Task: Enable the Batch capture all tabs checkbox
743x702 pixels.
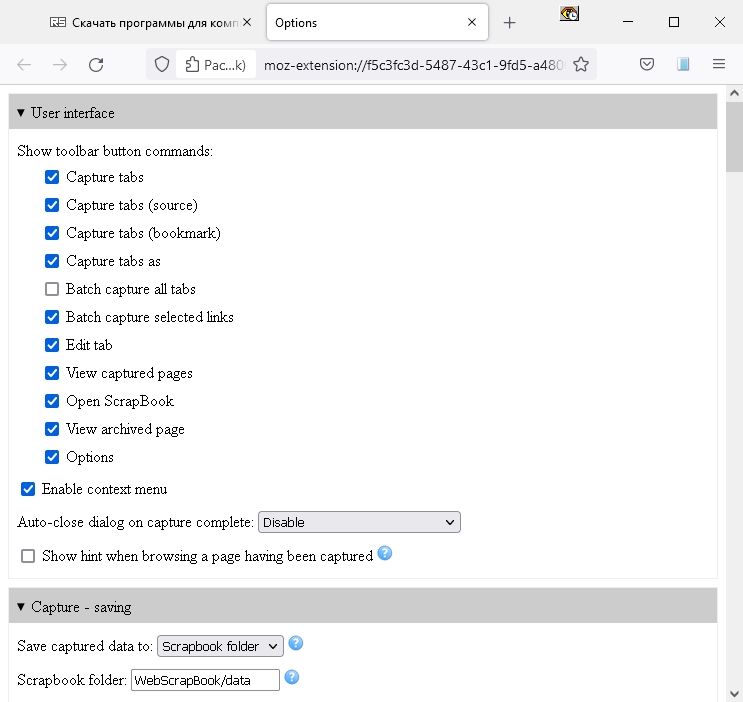Action: pyautogui.click(x=52, y=289)
